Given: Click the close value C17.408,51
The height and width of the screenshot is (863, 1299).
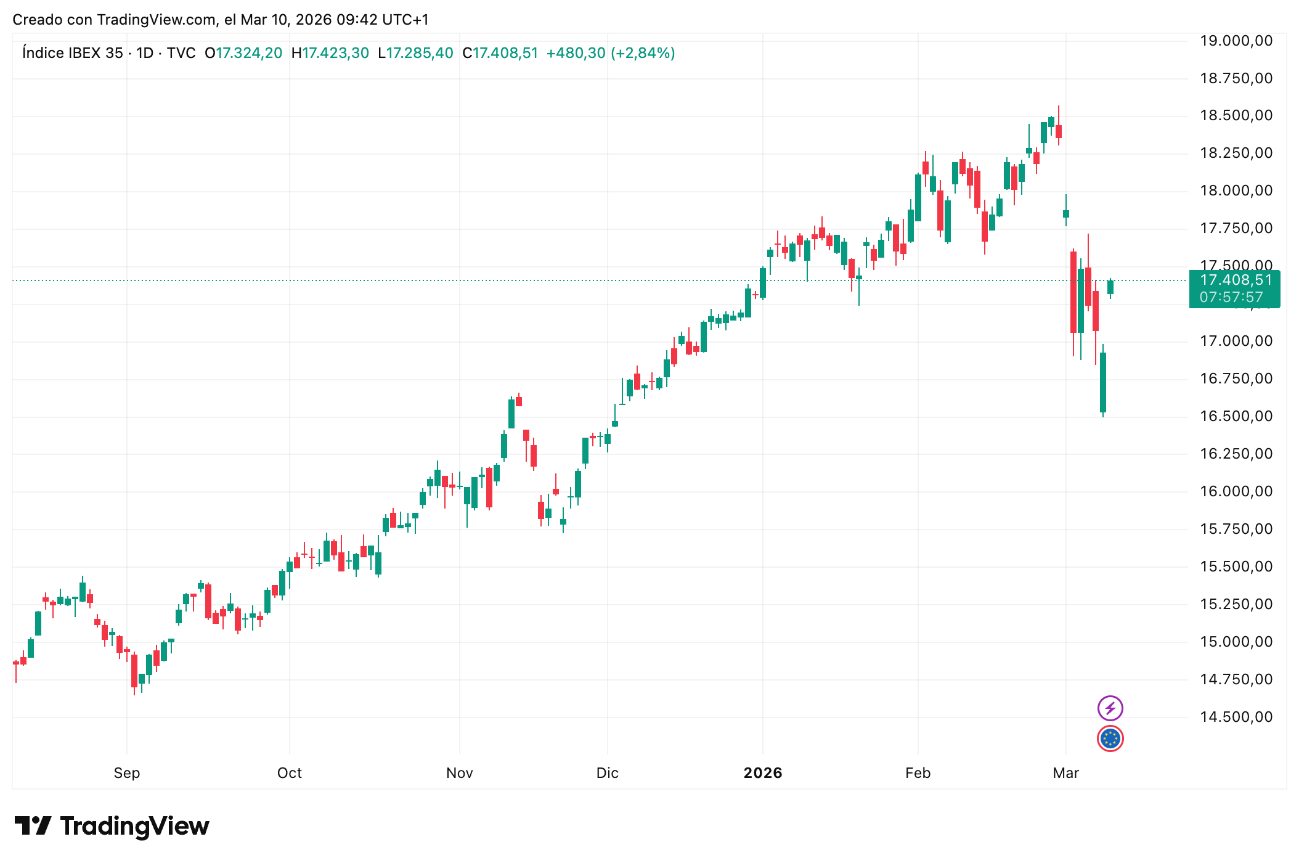Looking at the screenshot, I should pos(500,53).
